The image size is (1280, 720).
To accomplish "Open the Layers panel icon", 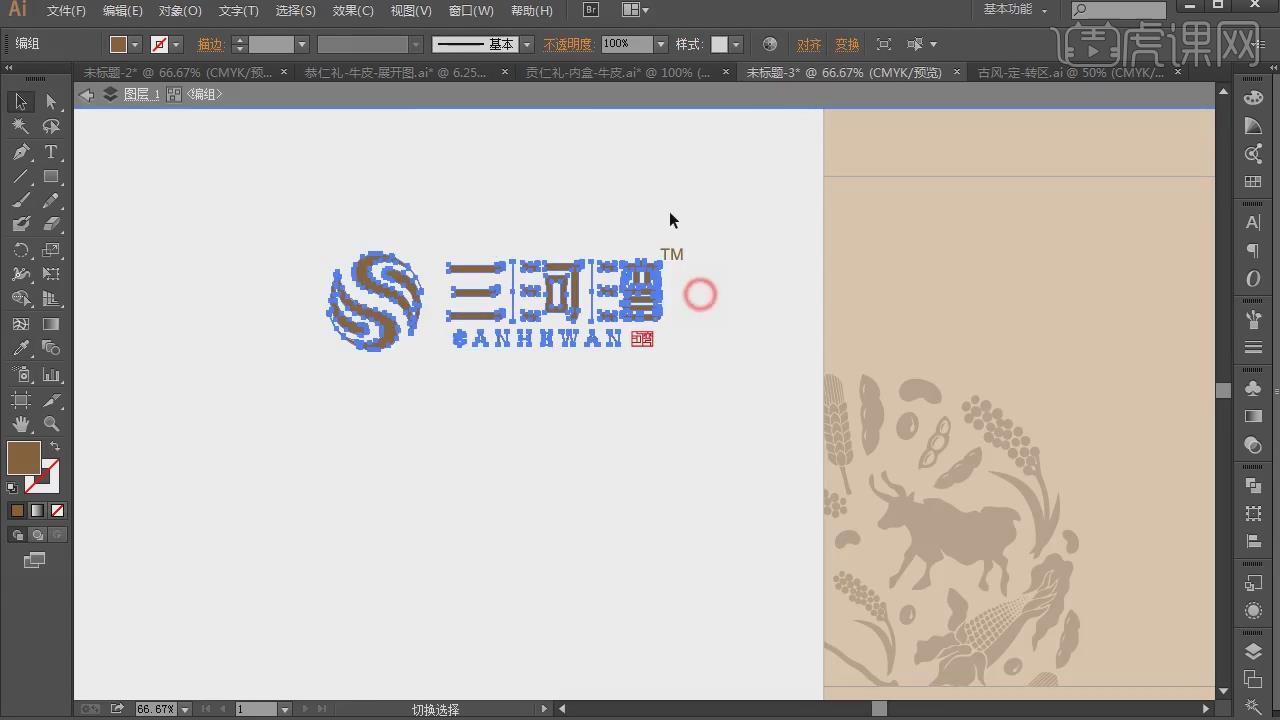I will [x=1253, y=652].
